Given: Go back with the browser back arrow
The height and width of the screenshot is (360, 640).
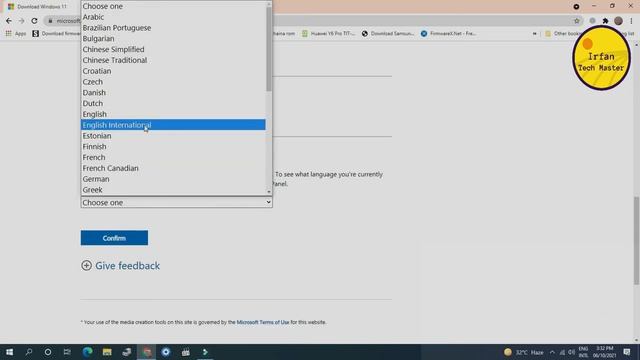Looking at the screenshot, I should pos(9,21).
